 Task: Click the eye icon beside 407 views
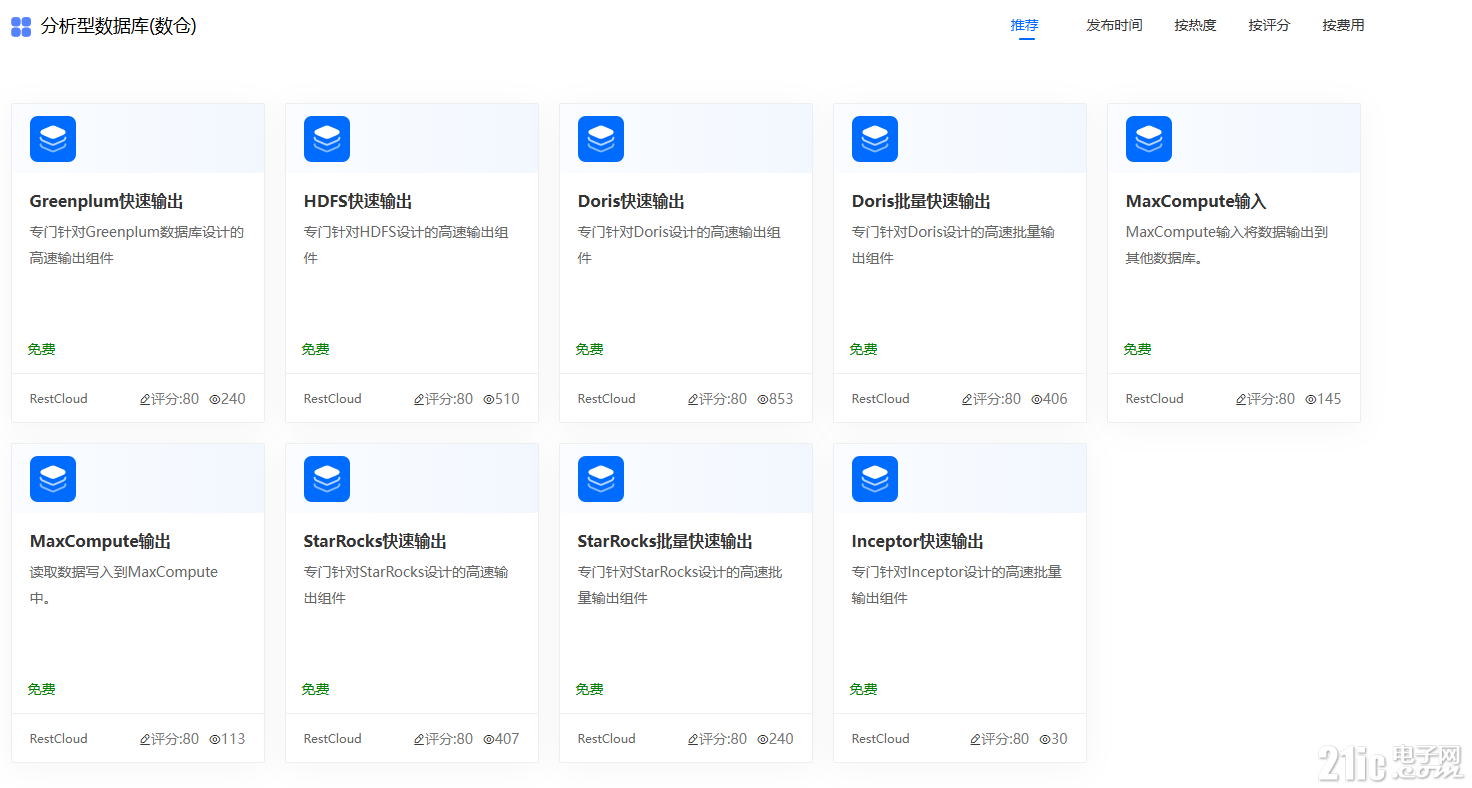pos(488,739)
